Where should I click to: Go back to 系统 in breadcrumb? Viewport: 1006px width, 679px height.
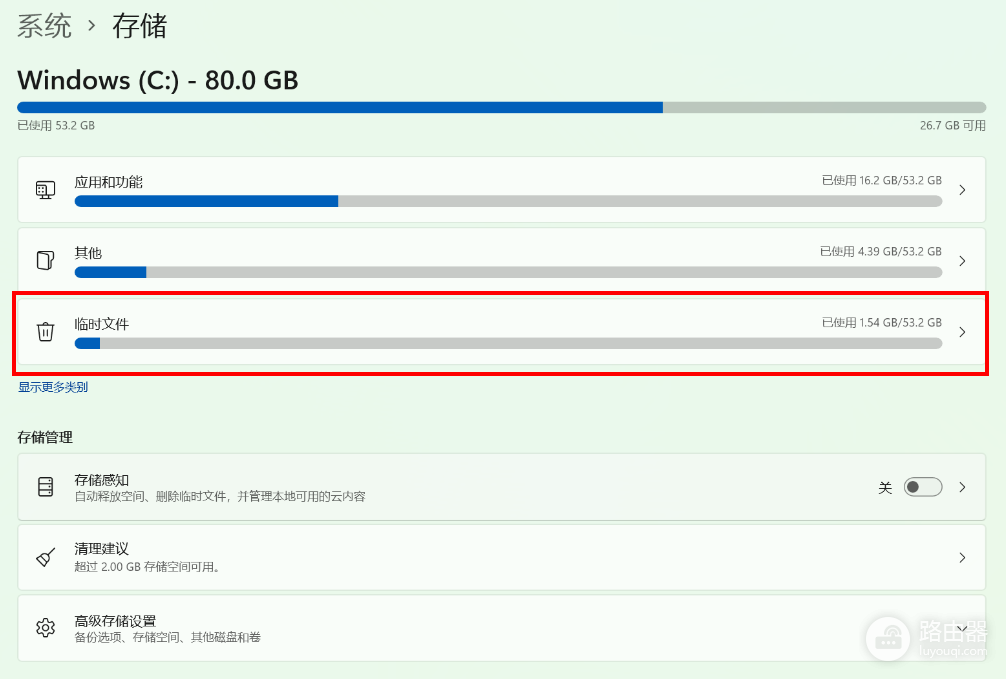(44, 26)
